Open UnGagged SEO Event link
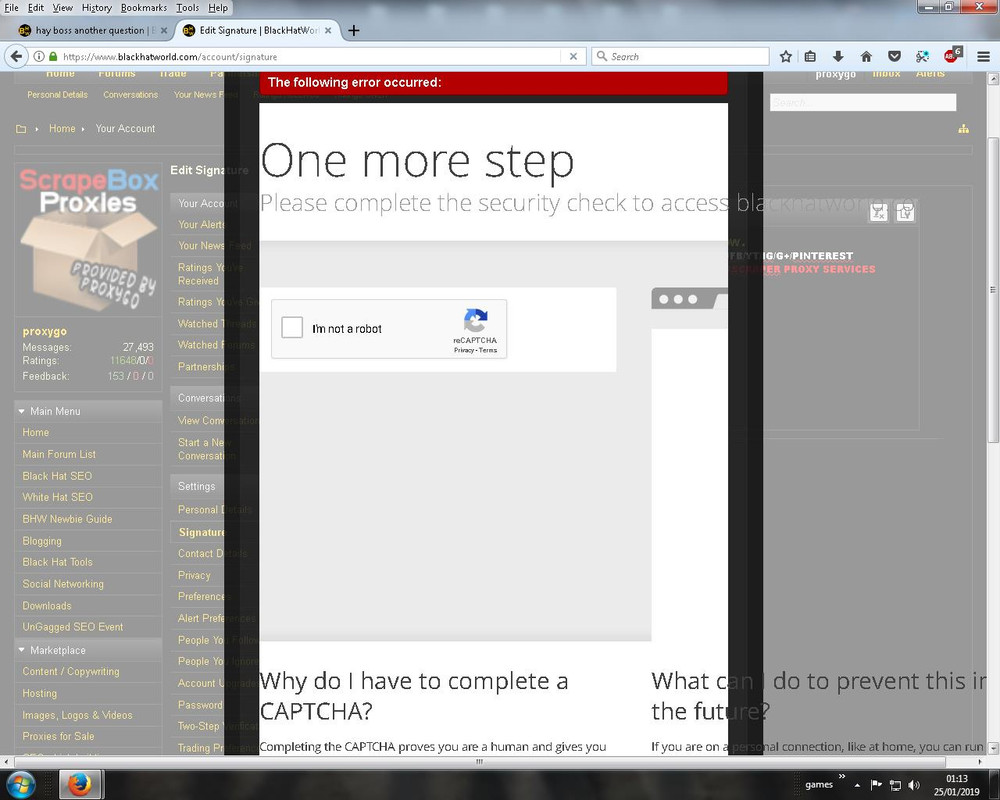 point(73,627)
